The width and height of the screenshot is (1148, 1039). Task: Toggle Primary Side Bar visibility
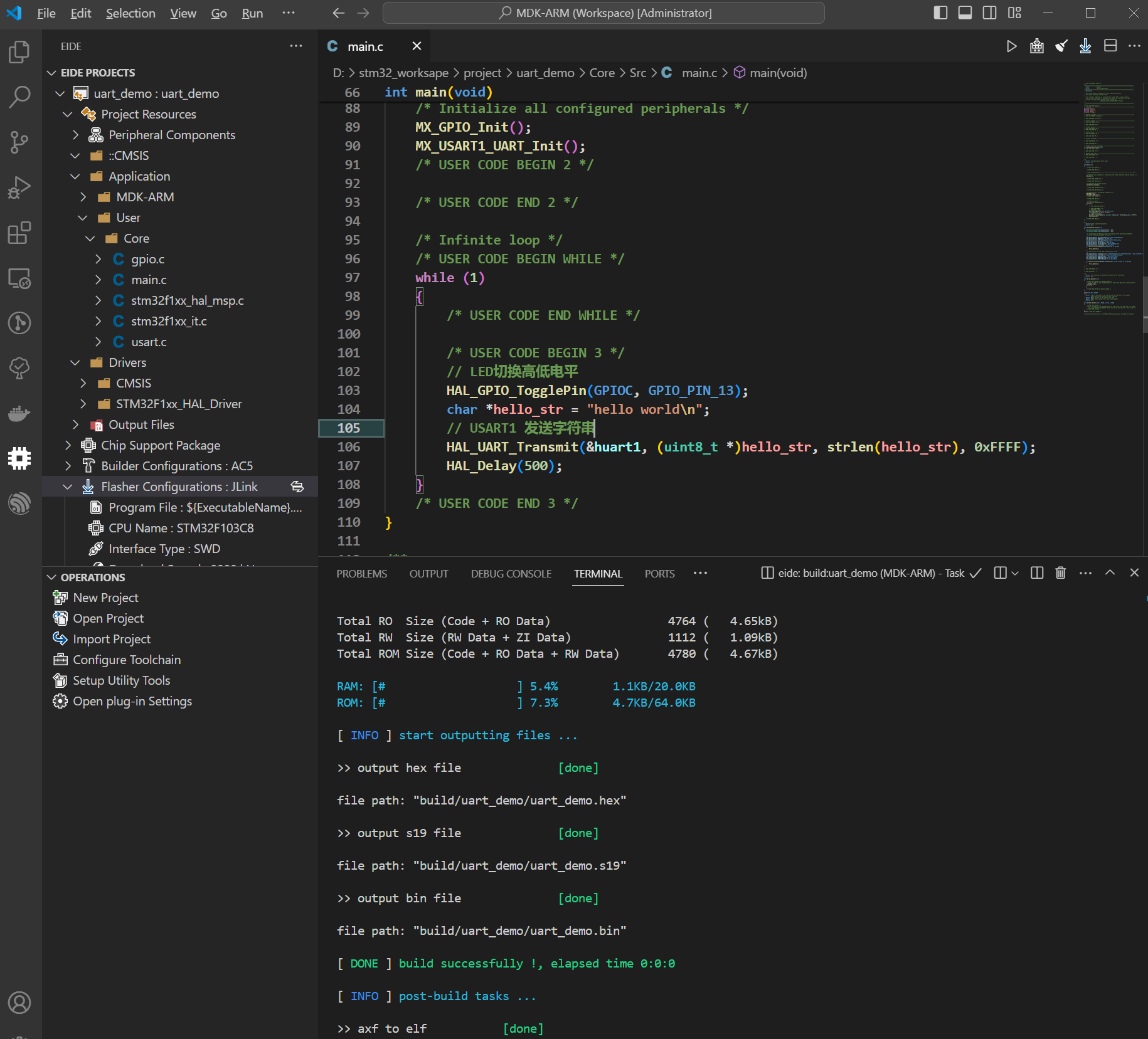coord(940,13)
